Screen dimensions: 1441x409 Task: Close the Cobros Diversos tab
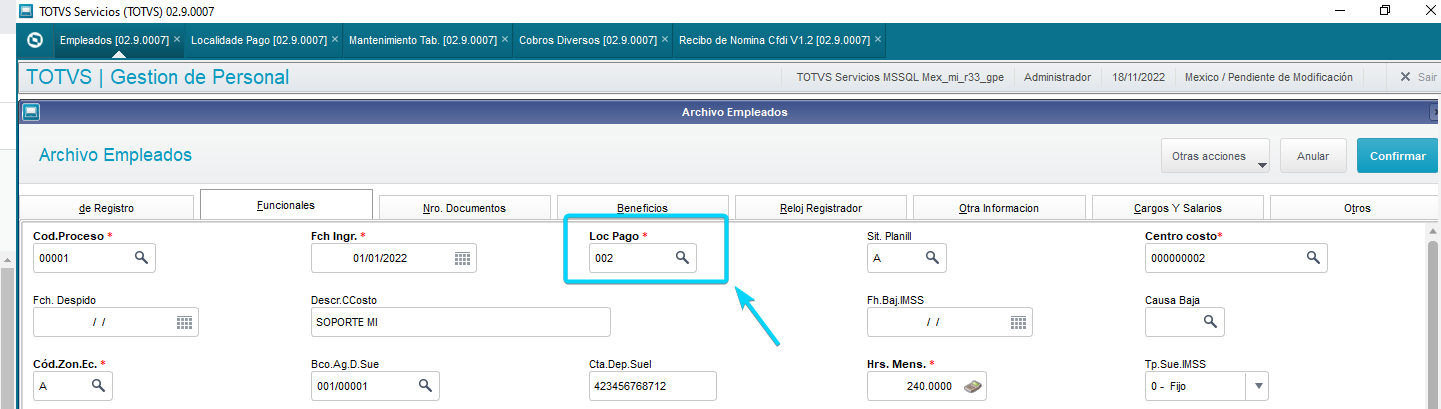664,39
